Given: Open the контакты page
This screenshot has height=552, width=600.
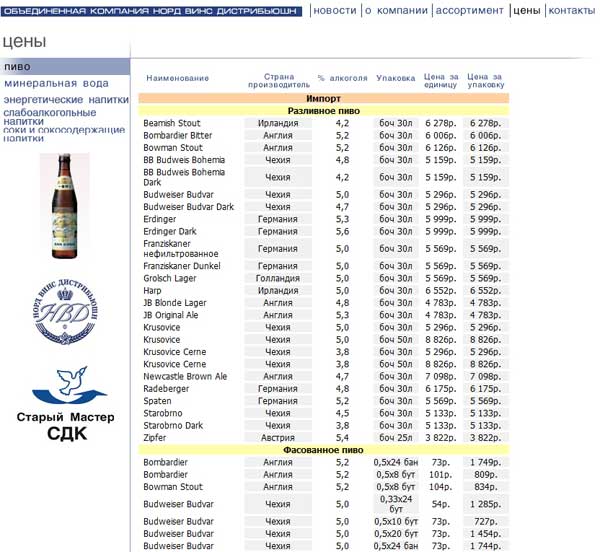Looking at the screenshot, I should [x=572, y=11].
